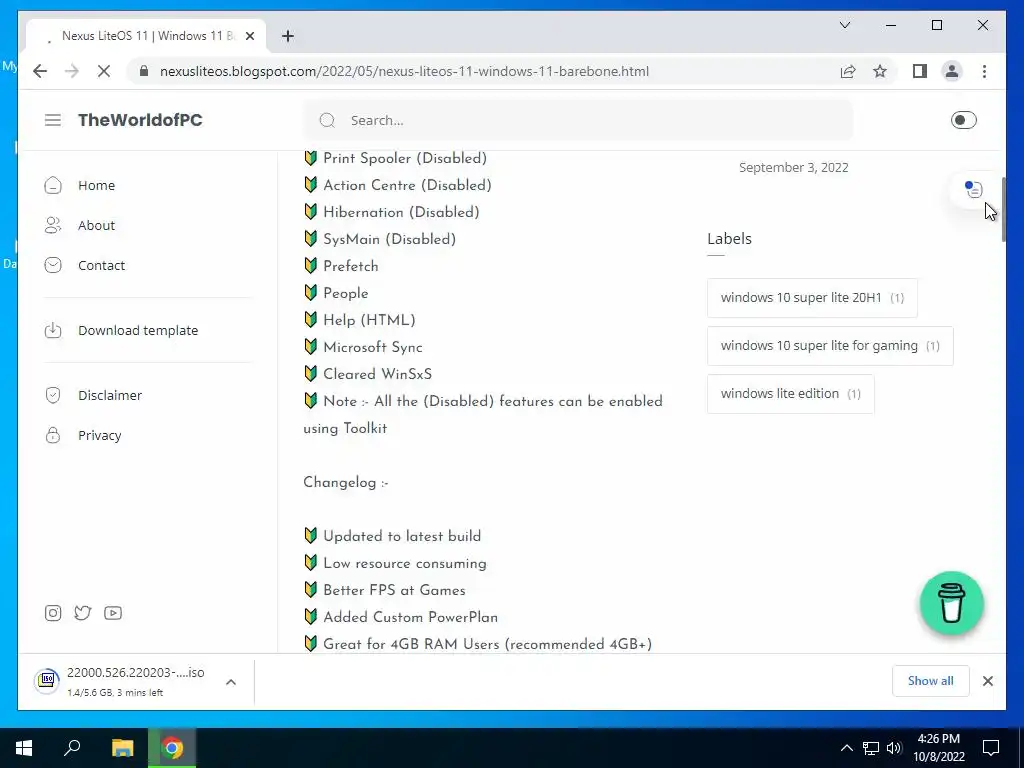Click the Privacy lock icon

tap(53, 435)
